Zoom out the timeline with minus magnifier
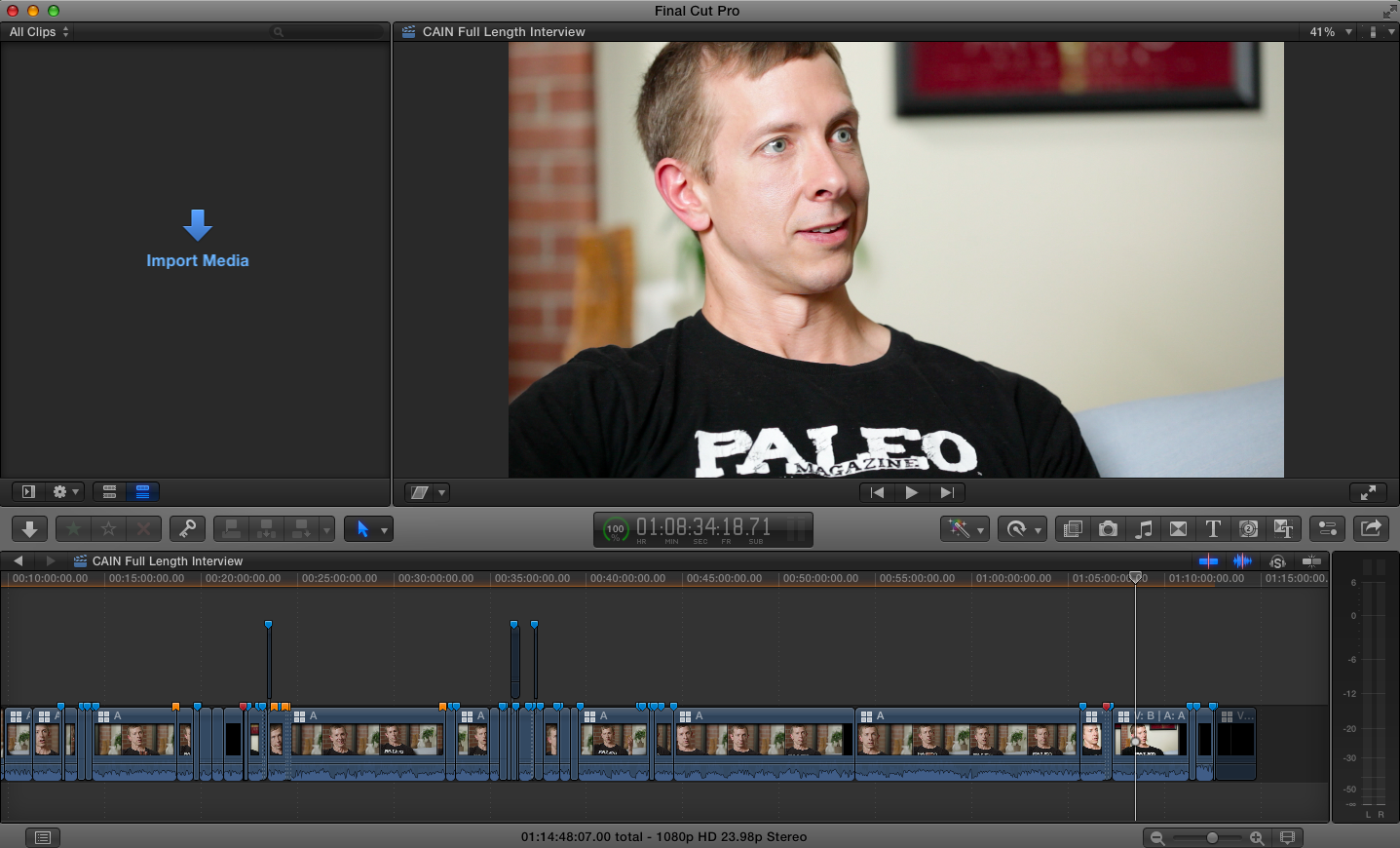 tap(1157, 838)
